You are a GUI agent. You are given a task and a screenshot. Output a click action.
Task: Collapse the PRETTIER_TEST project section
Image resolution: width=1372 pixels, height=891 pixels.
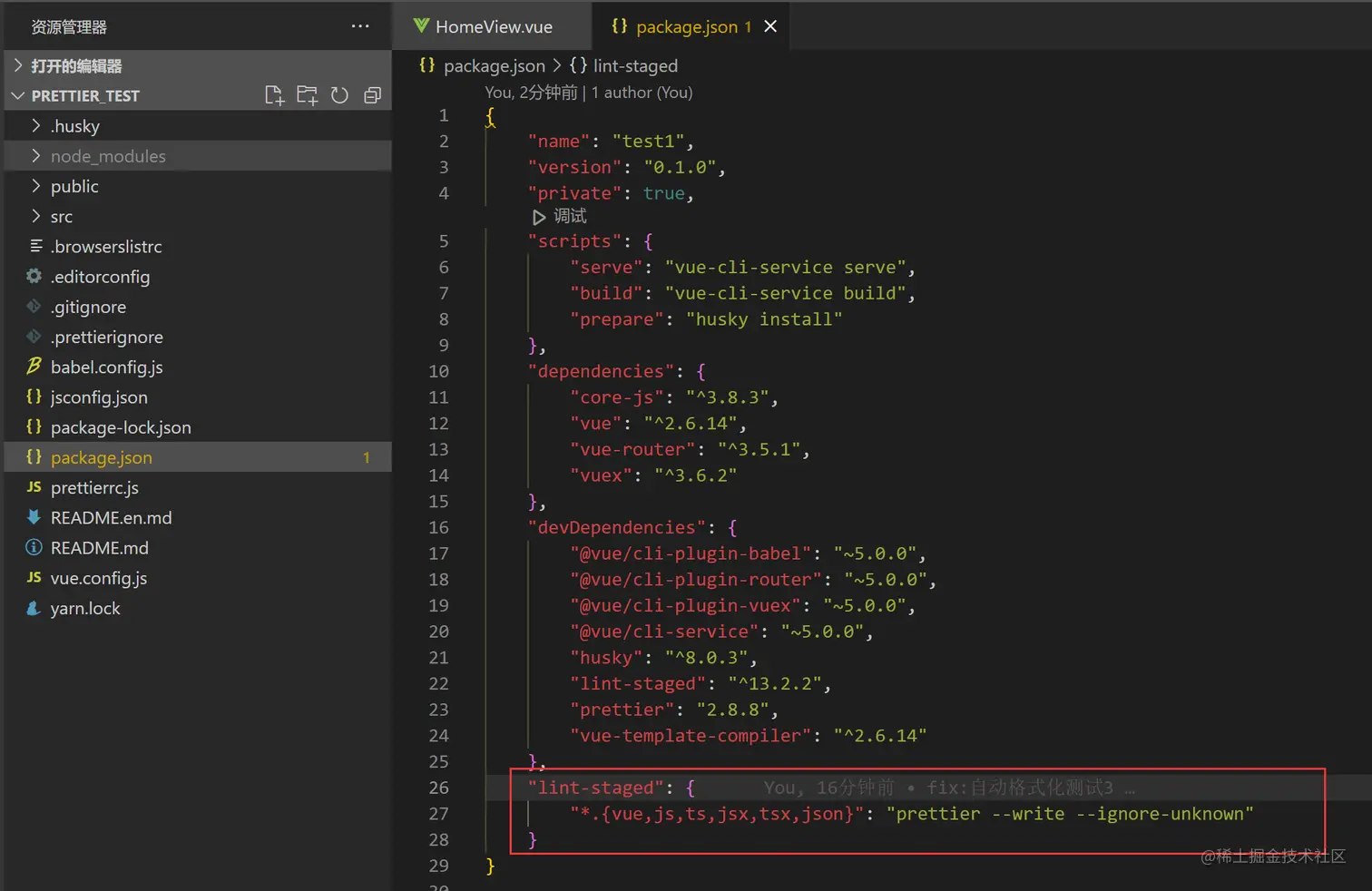pos(84,96)
